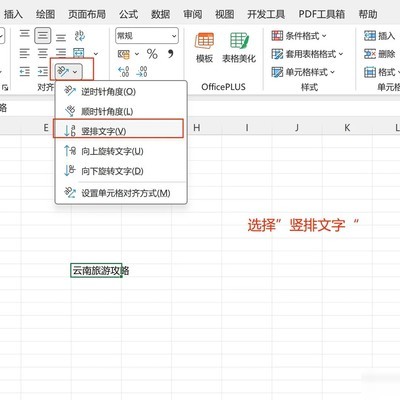Open the 视图 tab
The image size is (400, 400).
pyautogui.click(x=224, y=14)
